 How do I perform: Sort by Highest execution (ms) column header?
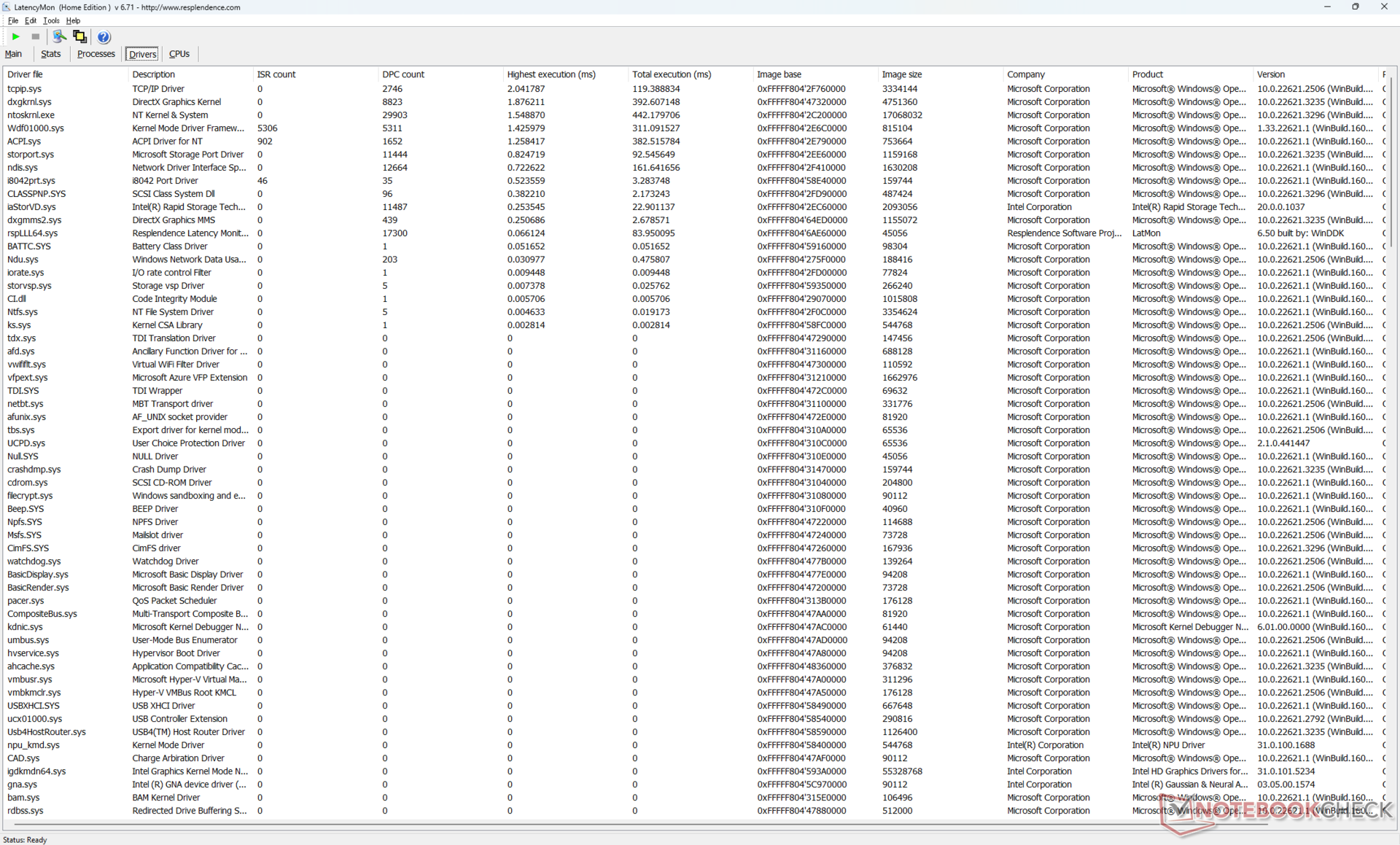click(551, 74)
